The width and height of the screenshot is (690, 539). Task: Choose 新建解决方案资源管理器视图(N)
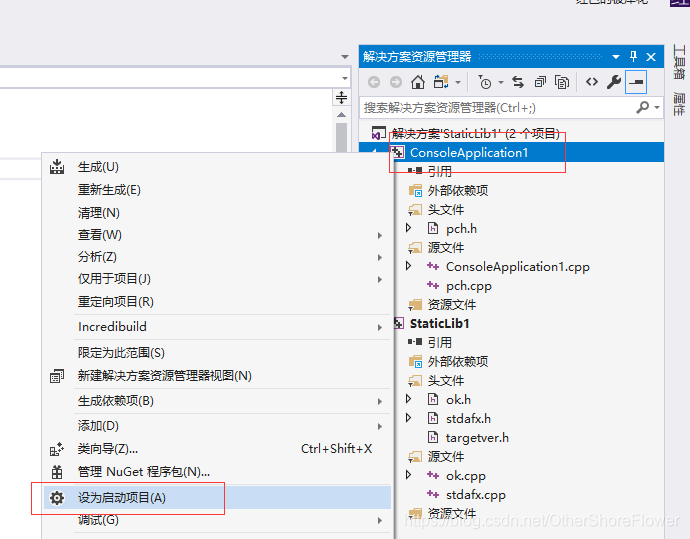tap(217, 376)
